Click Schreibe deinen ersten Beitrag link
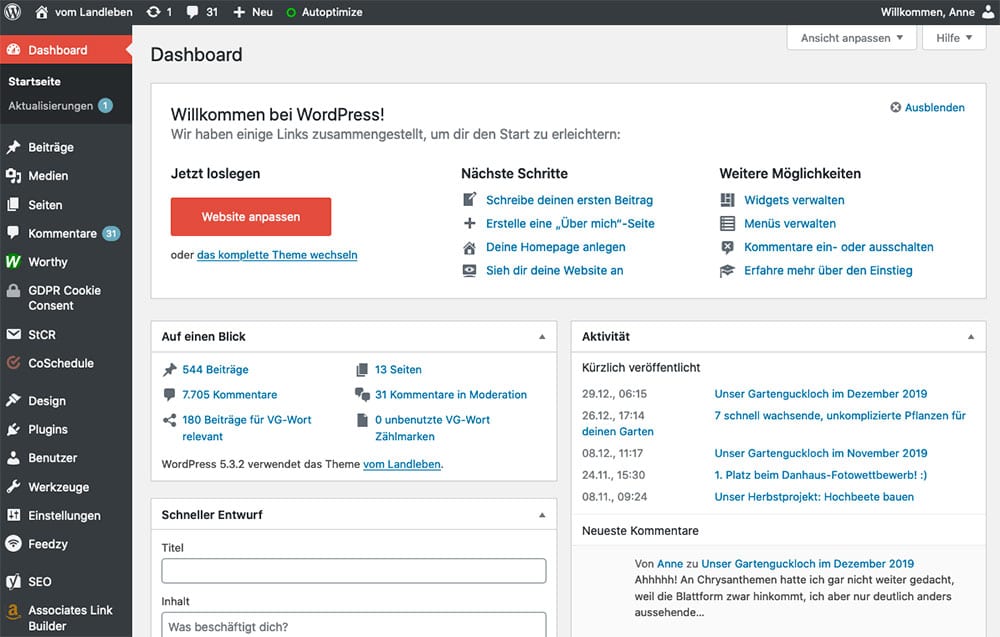Image resolution: width=1000 pixels, height=637 pixels. 569,200
